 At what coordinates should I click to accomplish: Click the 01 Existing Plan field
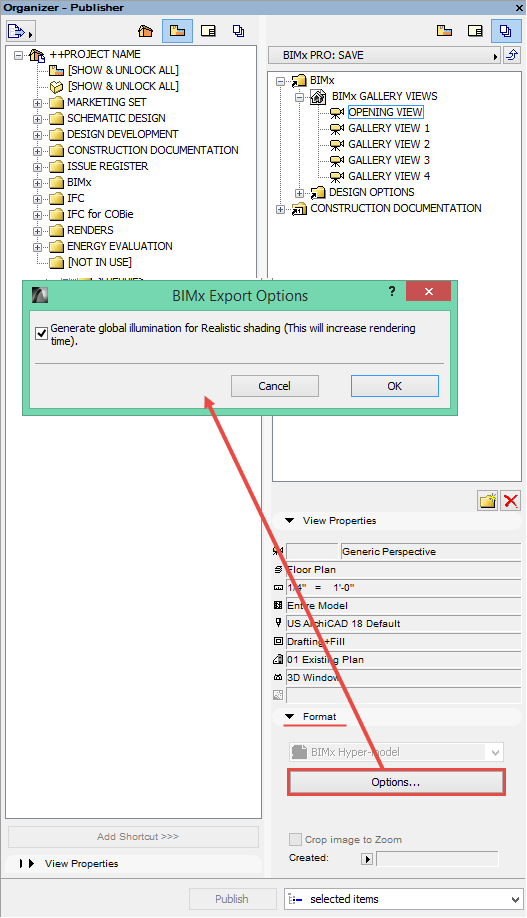[403, 660]
